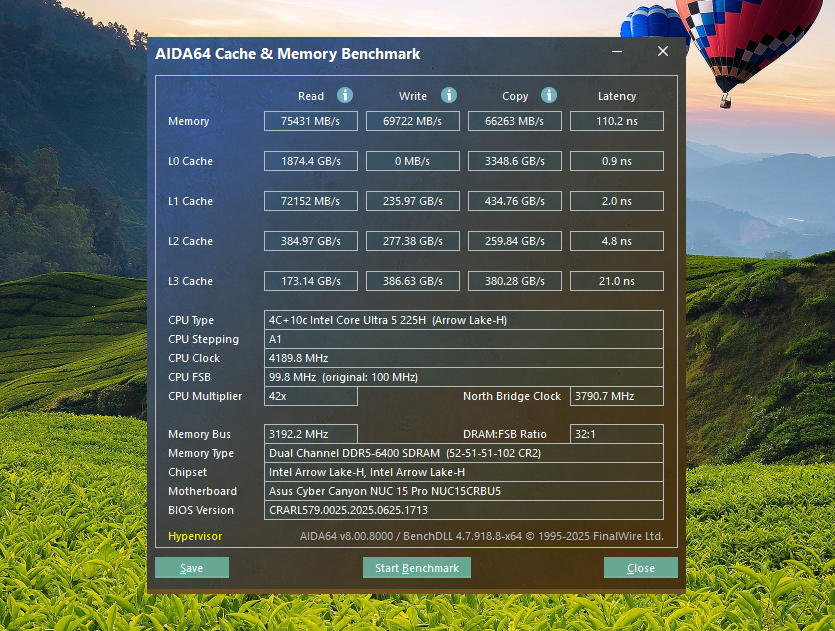Click the Save button

coord(192,568)
